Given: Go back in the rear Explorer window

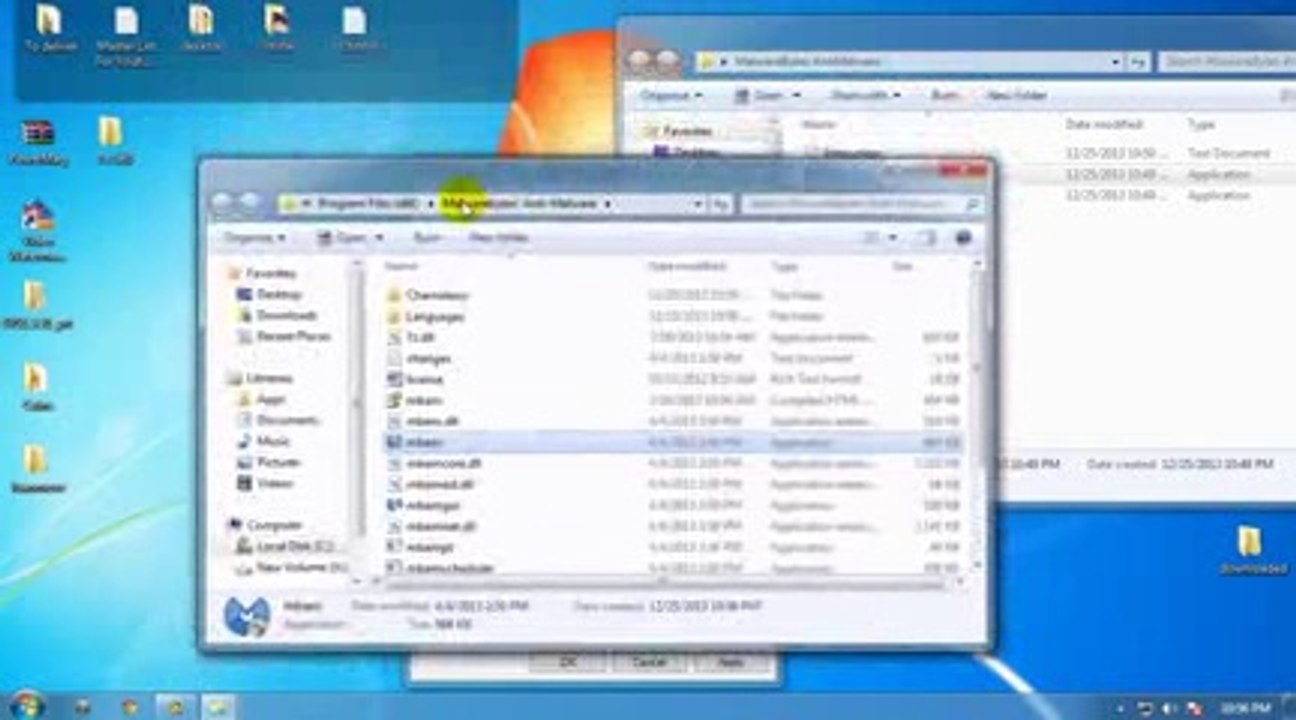Looking at the screenshot, I should click(x=639, y=61).
